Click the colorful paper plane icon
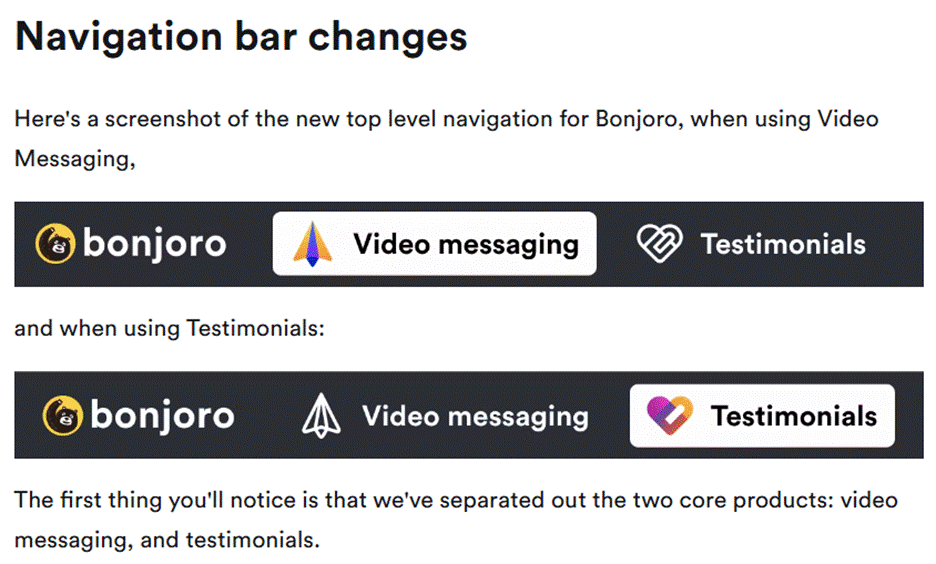The height and width of the screenshot is (564, 936). click(x=312, y=244)
